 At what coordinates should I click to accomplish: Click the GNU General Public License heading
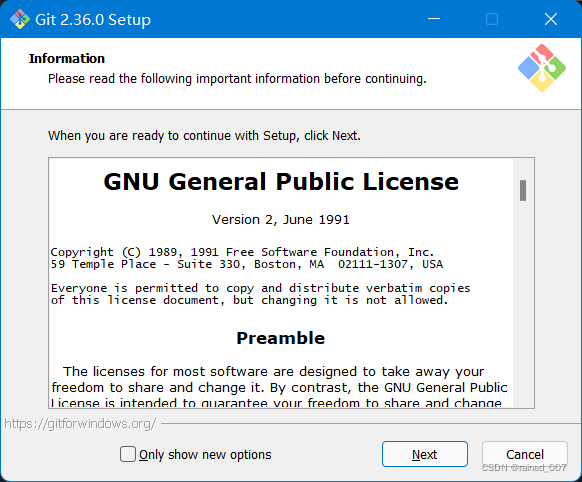(x=281, y=182)
